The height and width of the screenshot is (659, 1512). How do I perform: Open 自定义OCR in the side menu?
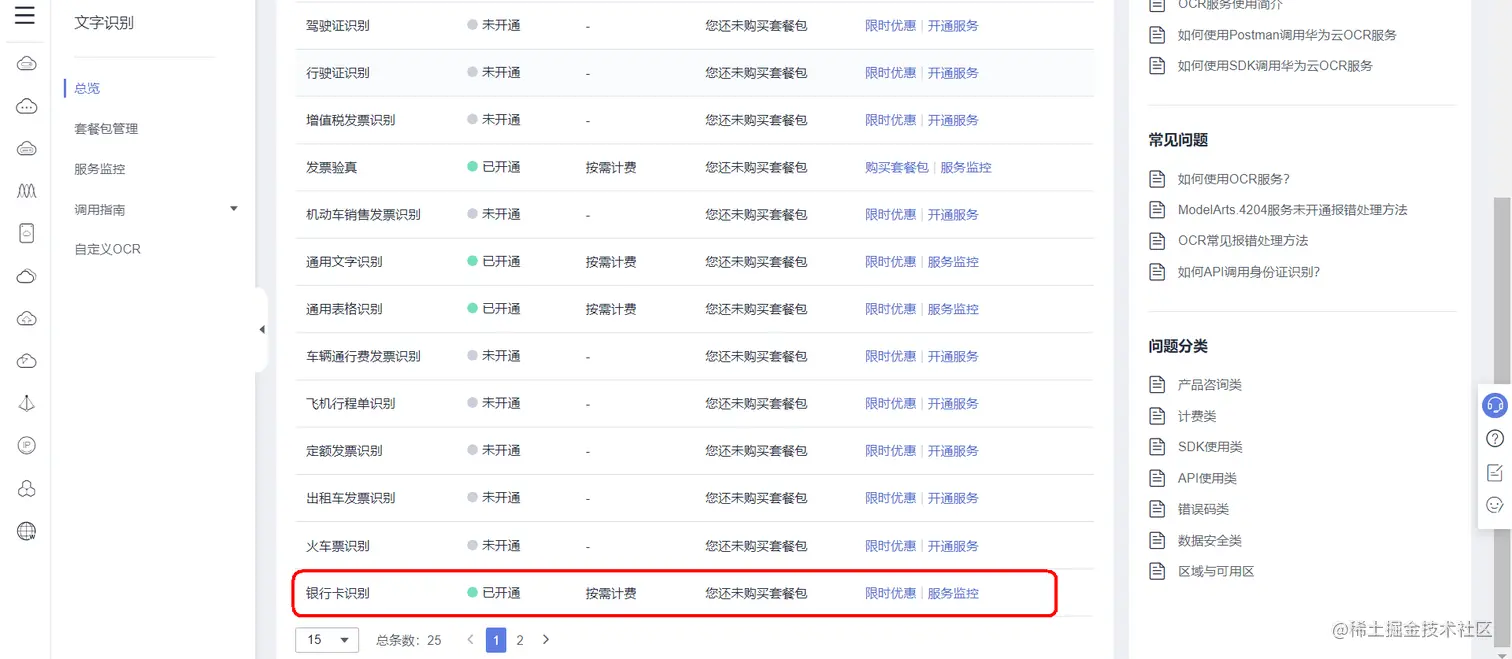tap(107, 249)
